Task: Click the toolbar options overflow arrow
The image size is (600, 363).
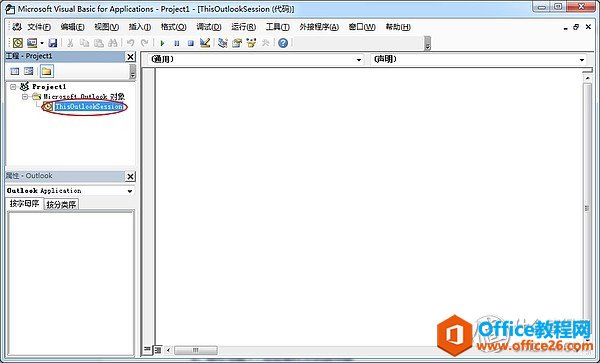Action: (428, 44)
